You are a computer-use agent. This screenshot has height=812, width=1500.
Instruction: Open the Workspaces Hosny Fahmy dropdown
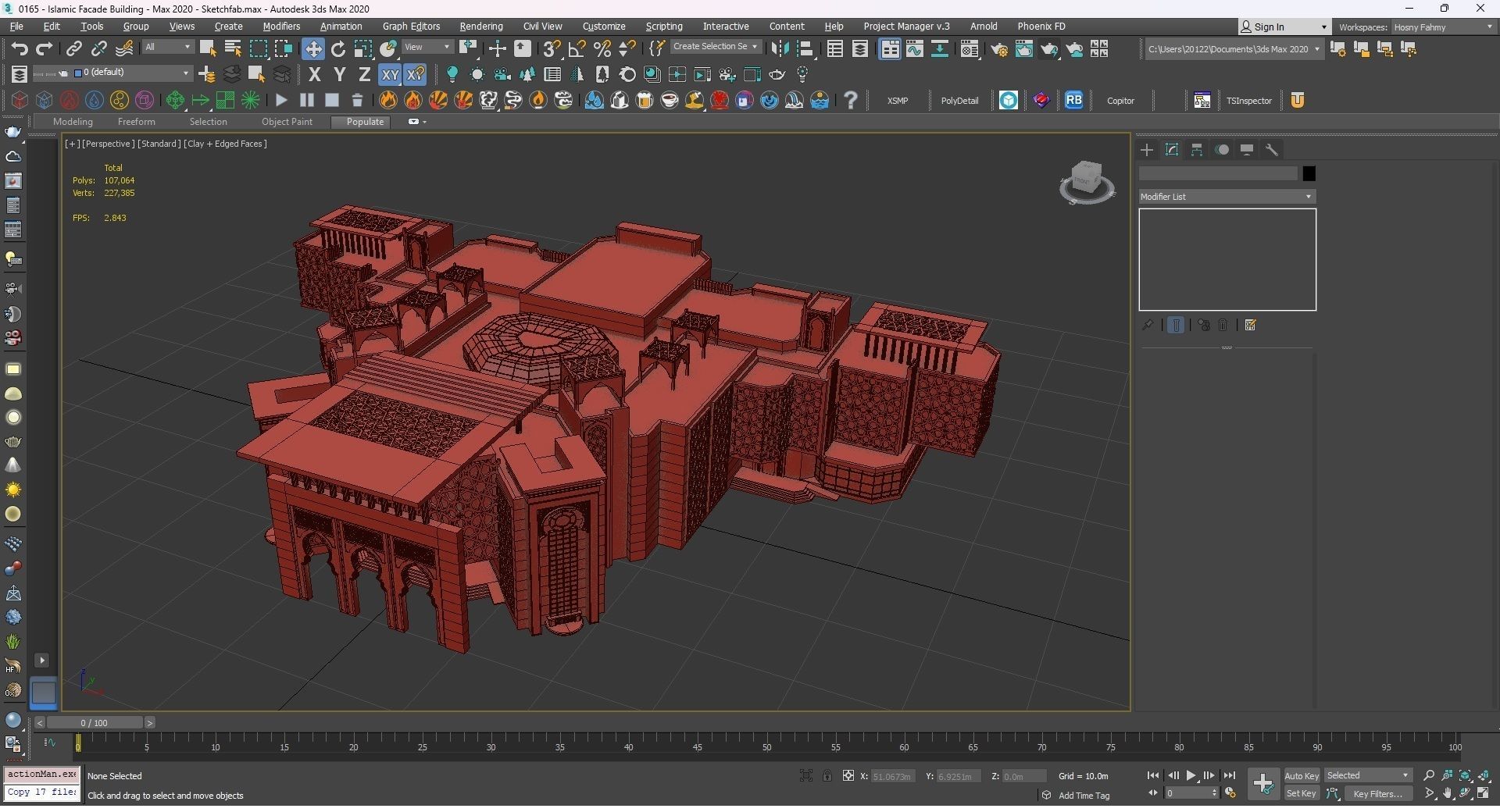[x=1443, y=27]
